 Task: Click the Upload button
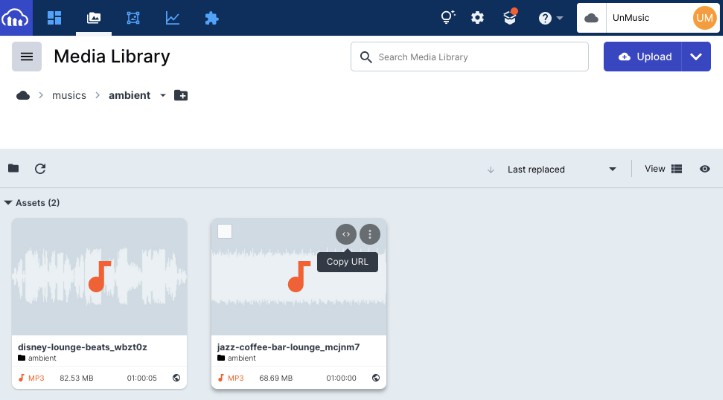644,57
